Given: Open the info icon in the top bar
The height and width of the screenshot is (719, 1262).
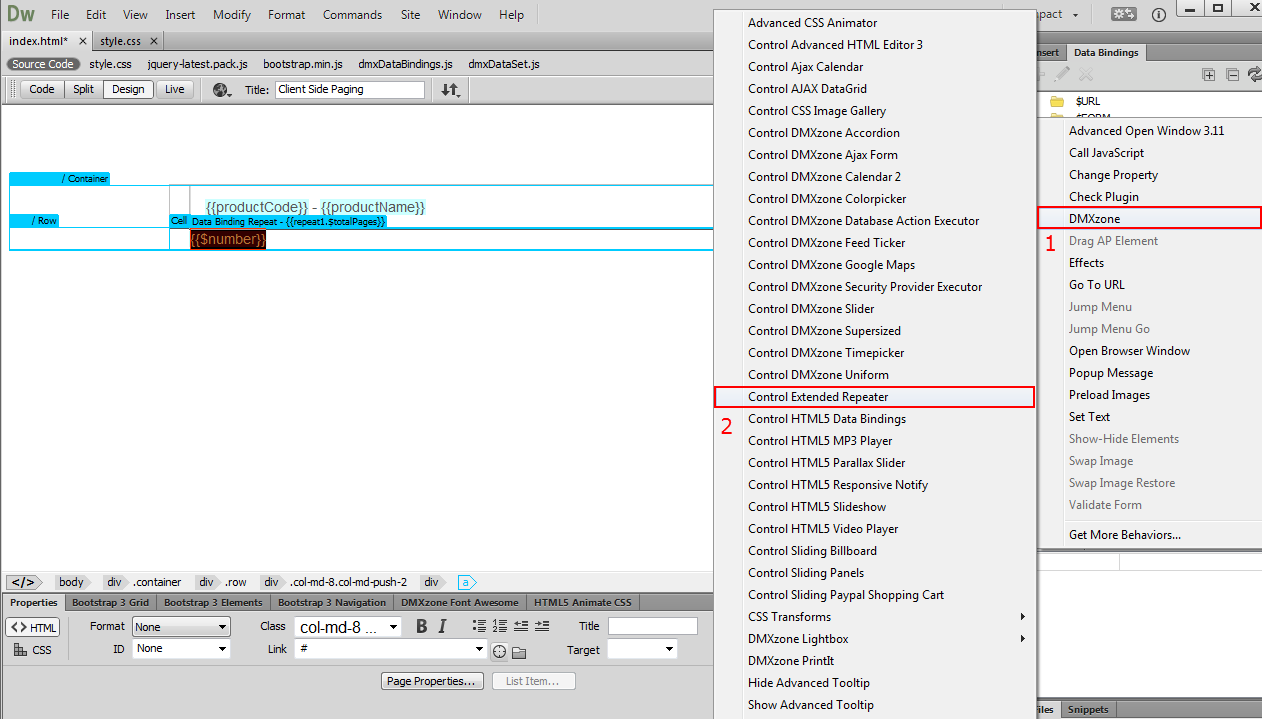Looking at the screenshot, I should 1159,15.
